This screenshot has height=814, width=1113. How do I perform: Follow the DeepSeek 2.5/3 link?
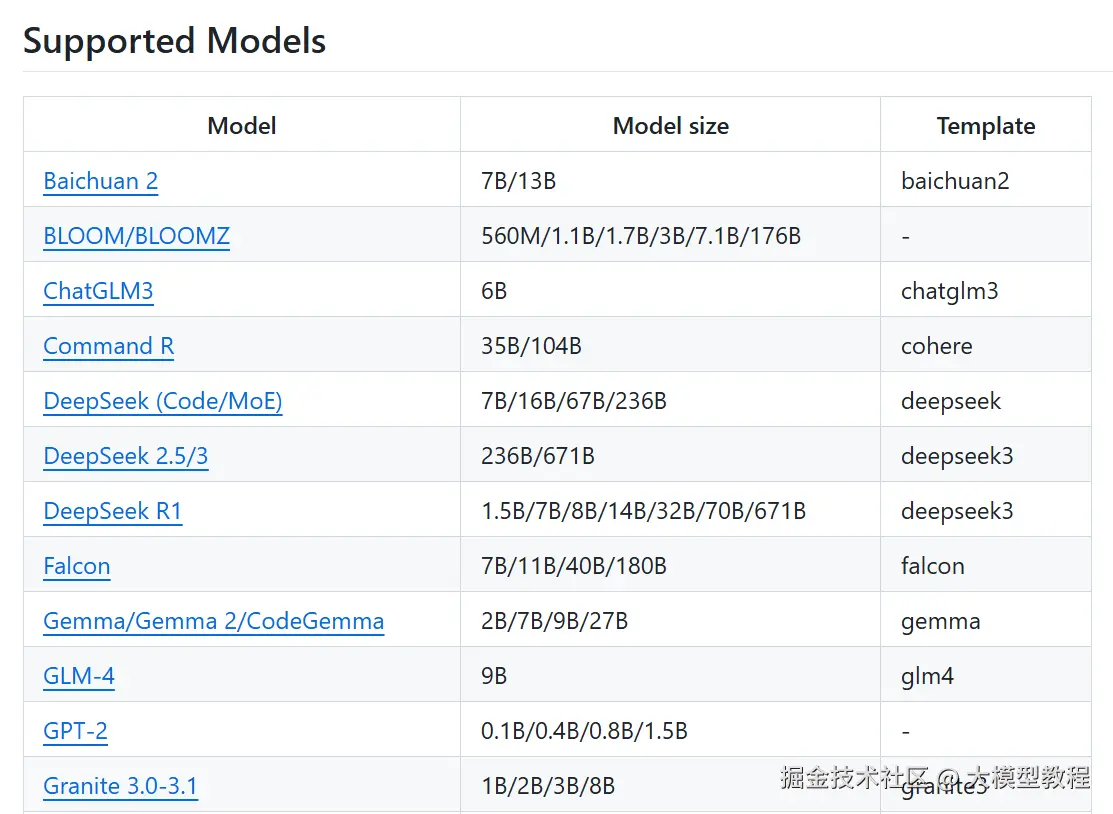pyautogui.click(x=126, y=456)
